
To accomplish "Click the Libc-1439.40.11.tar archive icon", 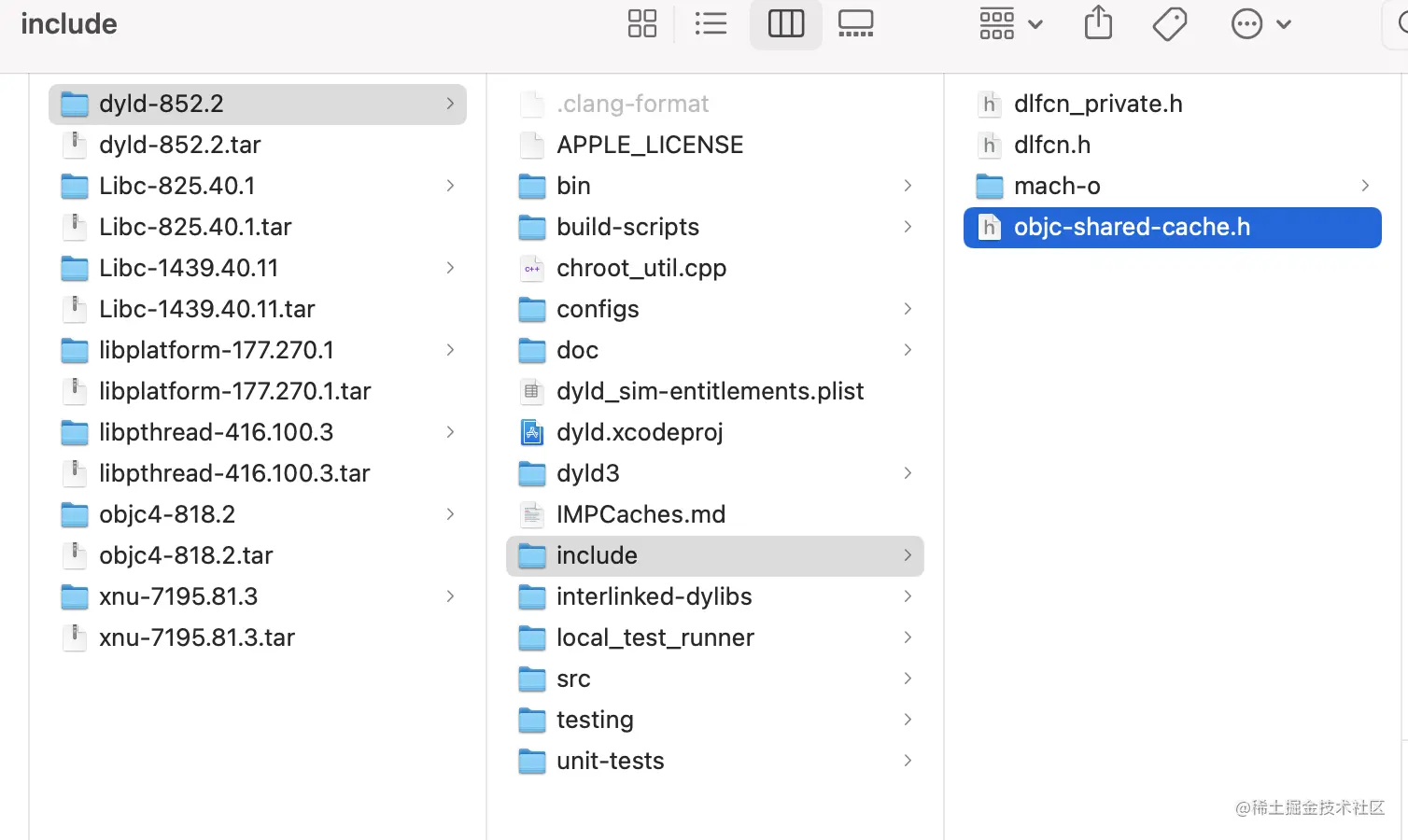I will click(x=75, y=309).
